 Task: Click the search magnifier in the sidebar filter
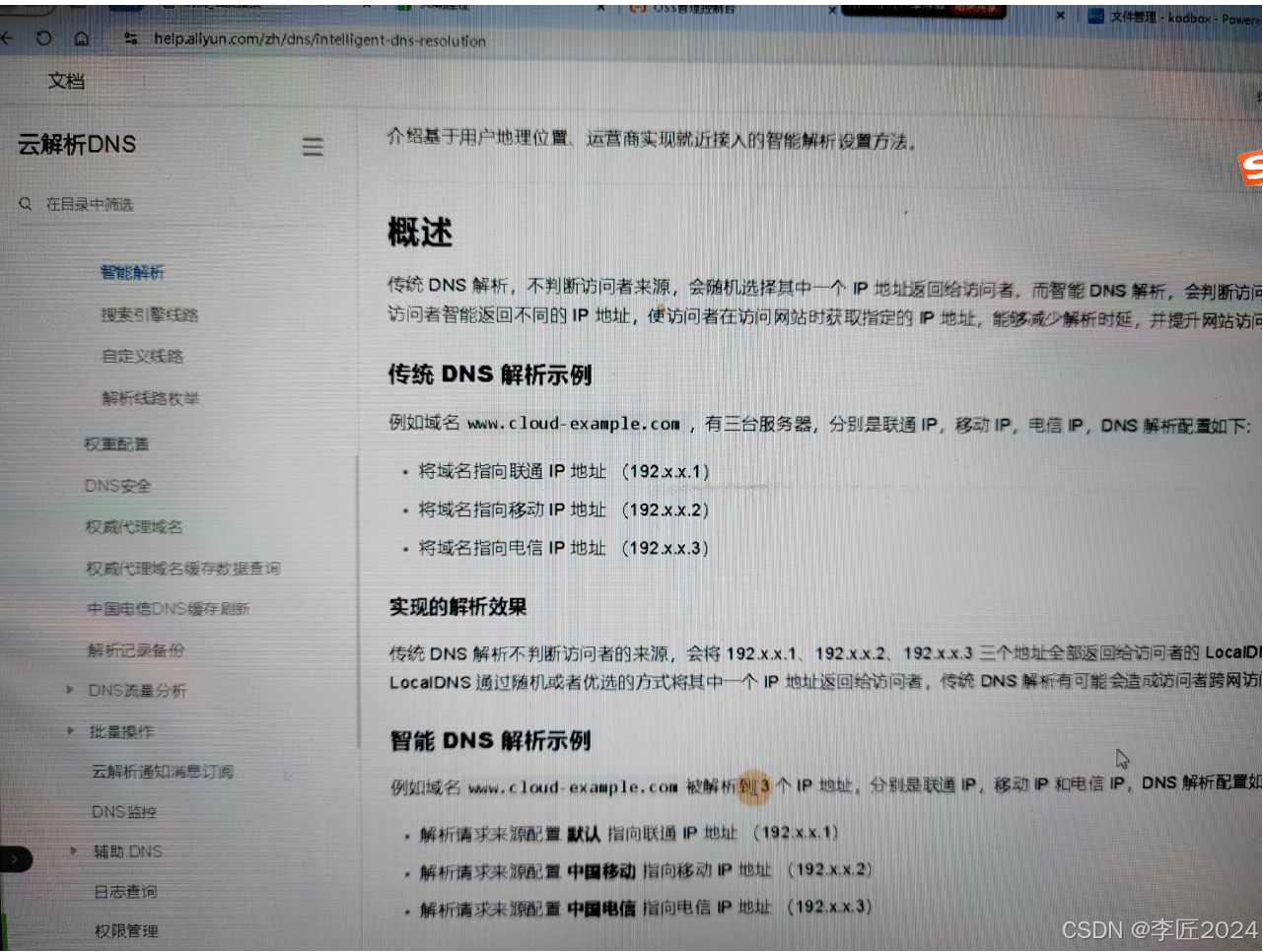click(x=25, y=204)
